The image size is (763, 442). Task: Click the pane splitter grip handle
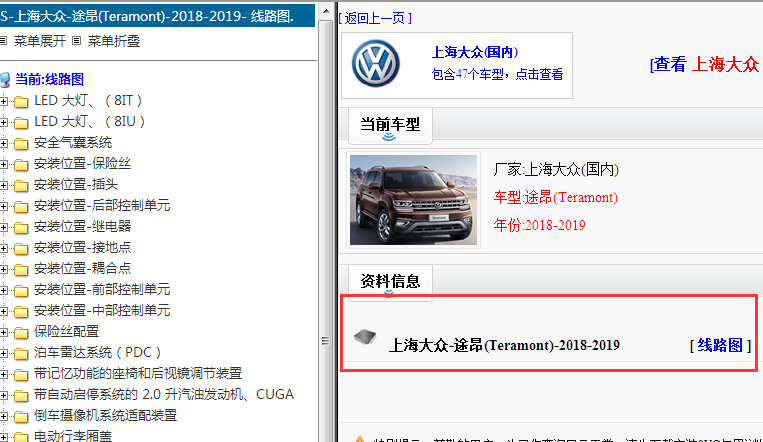point(325,341)
